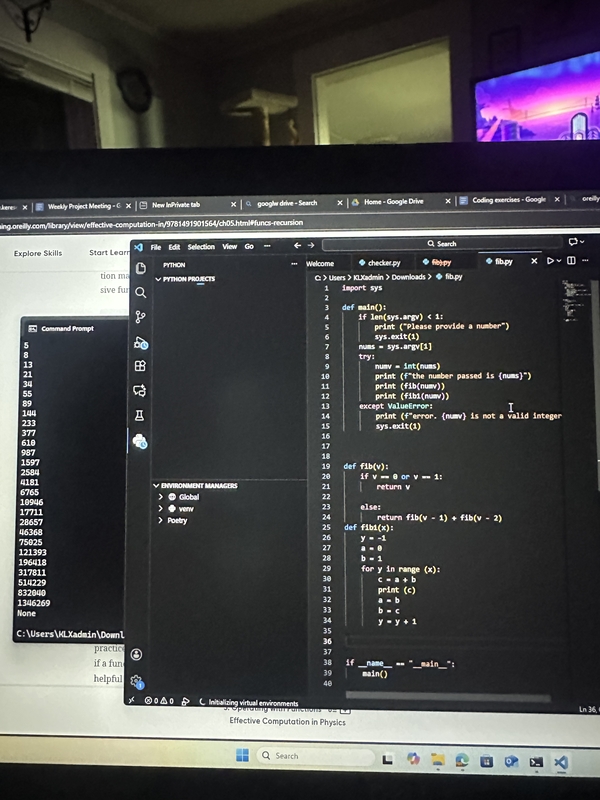600x800 pixels.
Task: Collapse the Python Projects section
Action: 158,279
